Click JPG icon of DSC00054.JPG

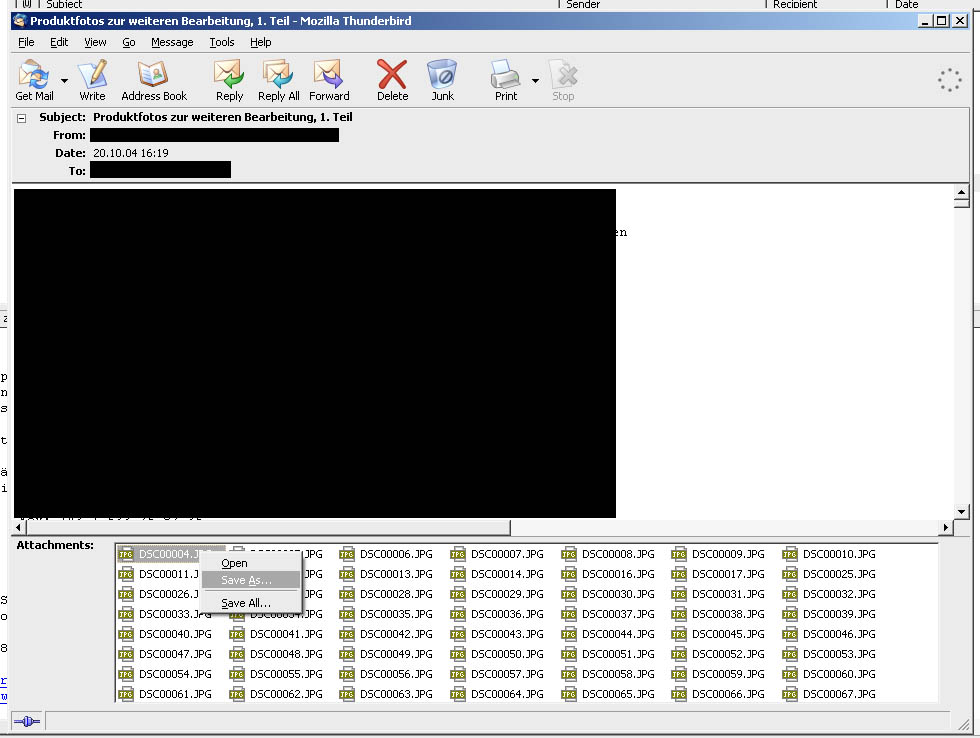click(x=126, y=674)
